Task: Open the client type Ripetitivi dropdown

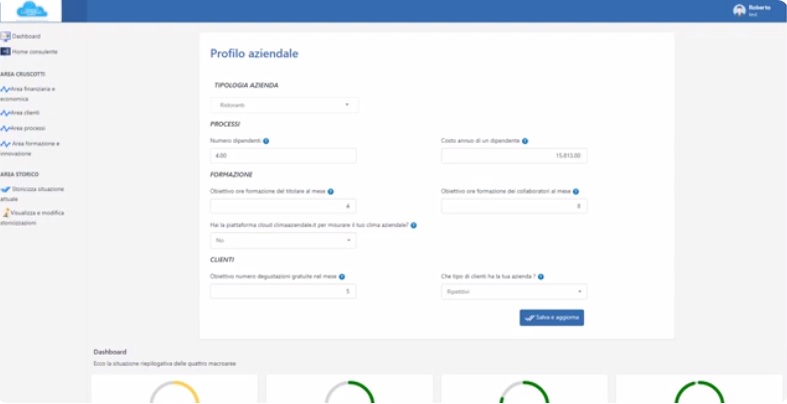Action: click(514, 292)
